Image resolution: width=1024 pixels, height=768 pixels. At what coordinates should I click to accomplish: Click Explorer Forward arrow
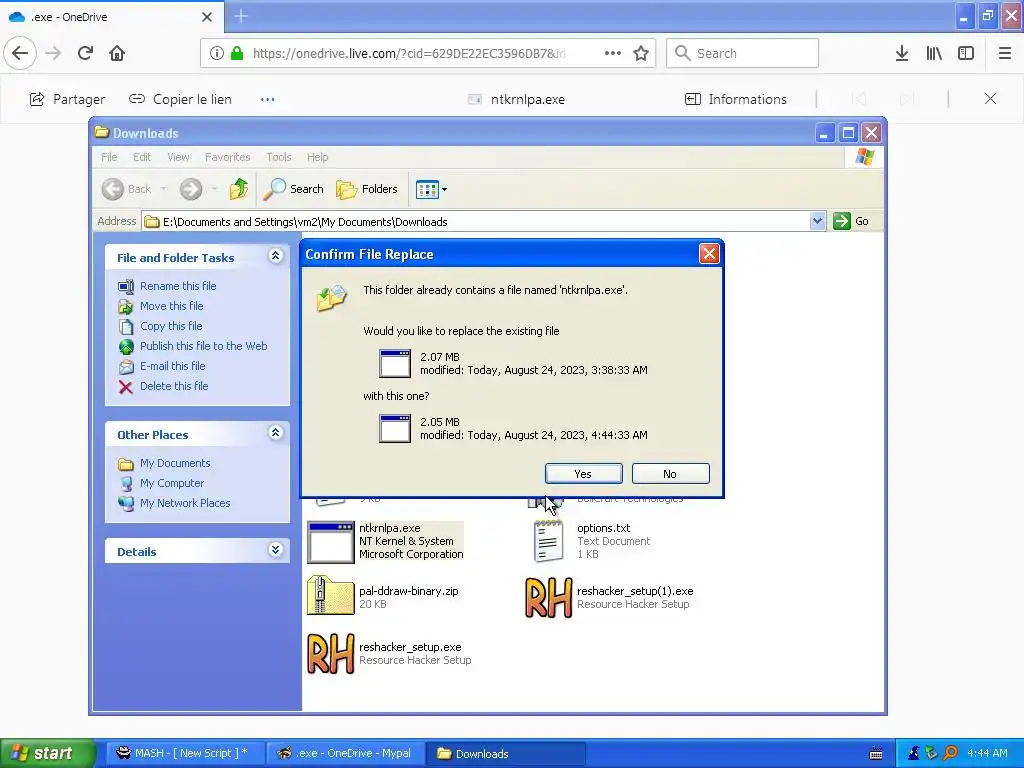click(191, 189)
